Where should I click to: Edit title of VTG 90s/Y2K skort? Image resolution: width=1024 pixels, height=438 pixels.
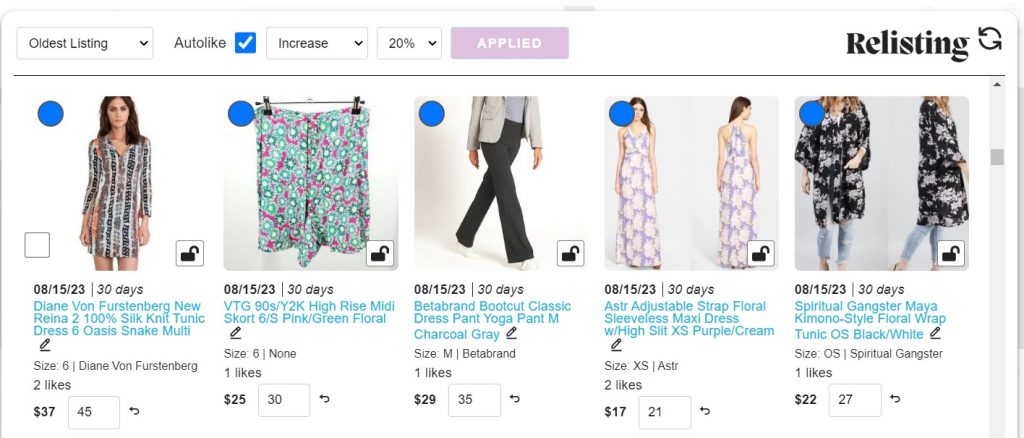236,333
